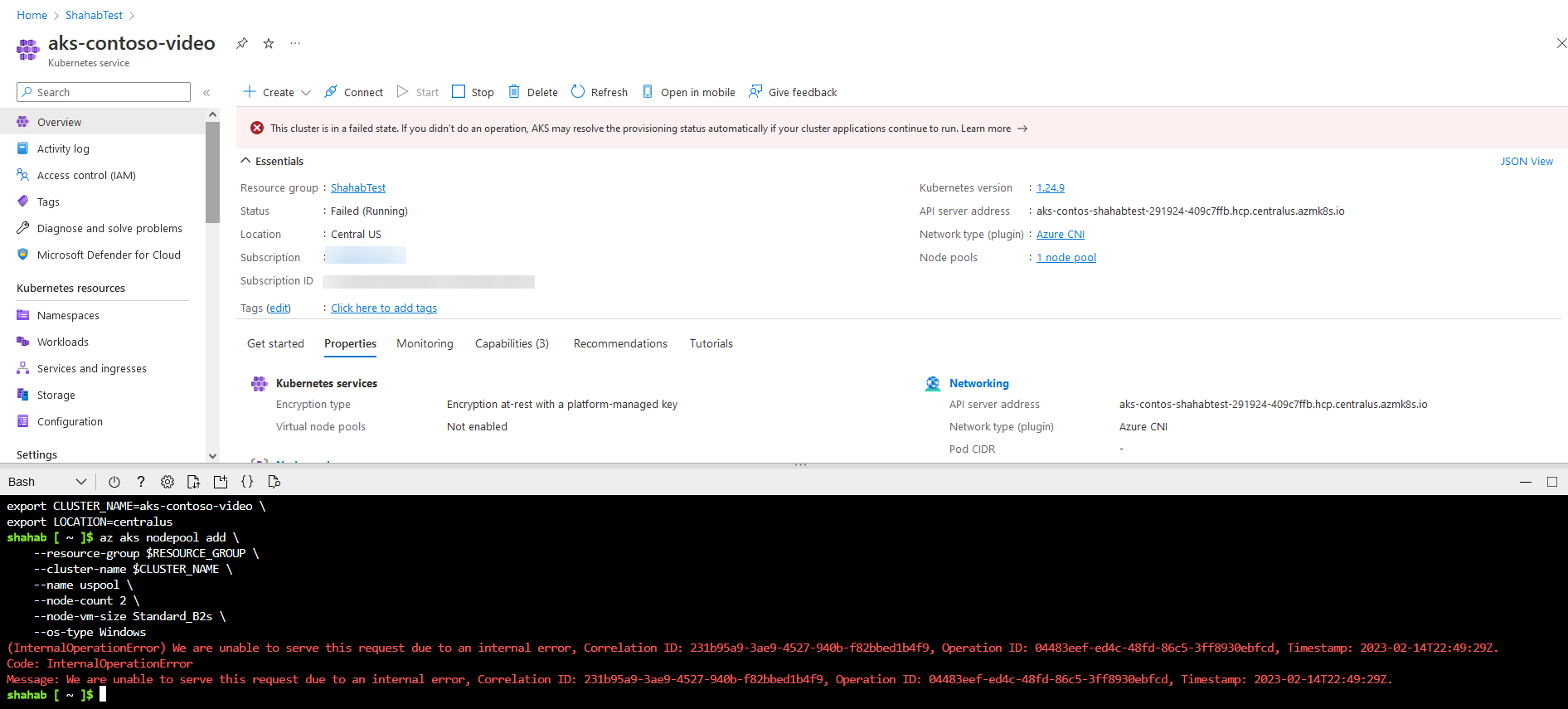The image size is (1568, 709).
Task: Open Access control (IAM)
Action: (x=103, y=175)
